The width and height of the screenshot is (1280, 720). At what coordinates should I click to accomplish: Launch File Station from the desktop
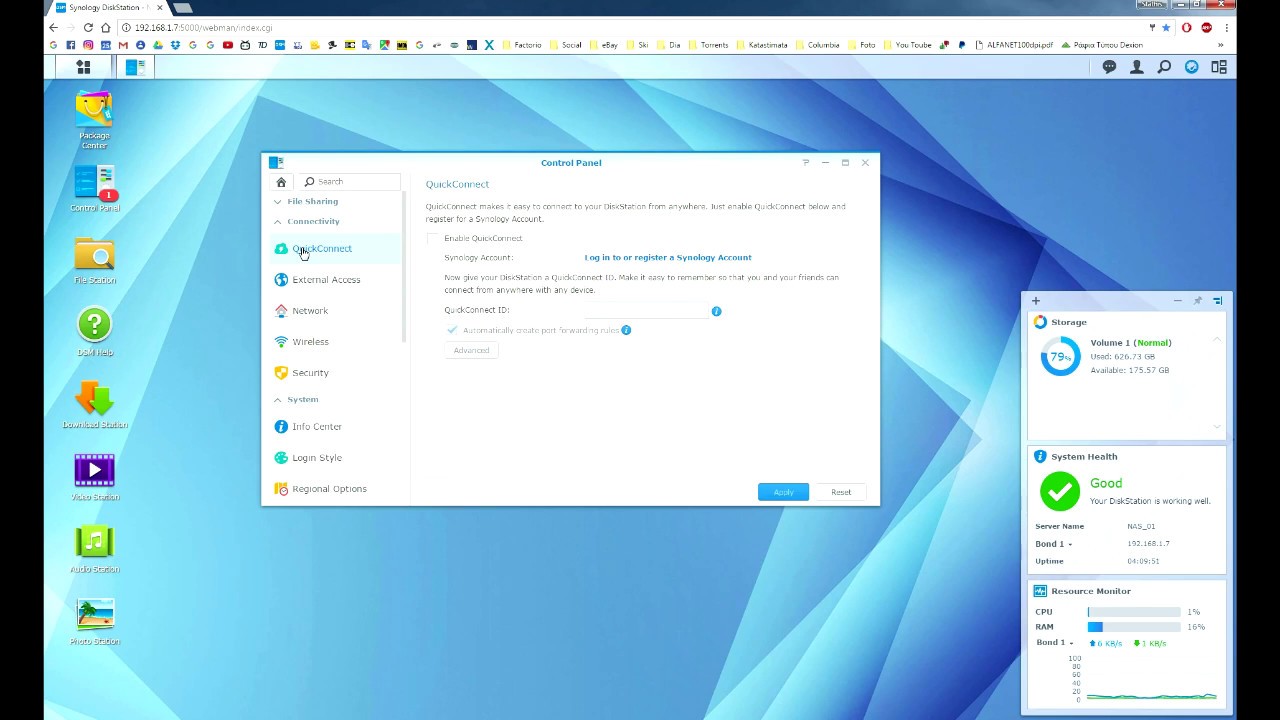pos(94,261)
